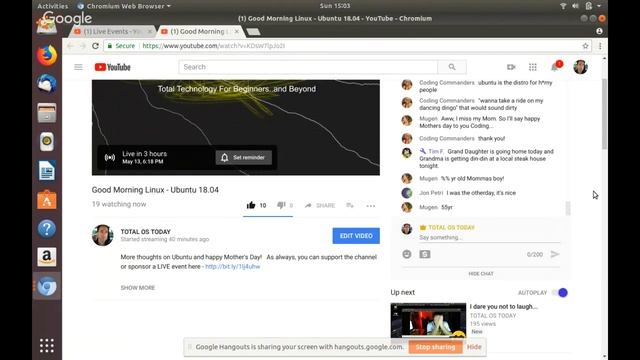Open Files manager from dock
This screenshot has height=360, width=640.
click(x=47, y=113)
